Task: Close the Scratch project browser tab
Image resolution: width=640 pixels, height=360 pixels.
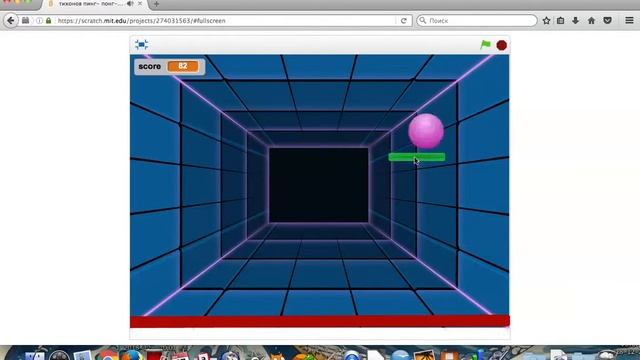Action: (x=140, y=4)
